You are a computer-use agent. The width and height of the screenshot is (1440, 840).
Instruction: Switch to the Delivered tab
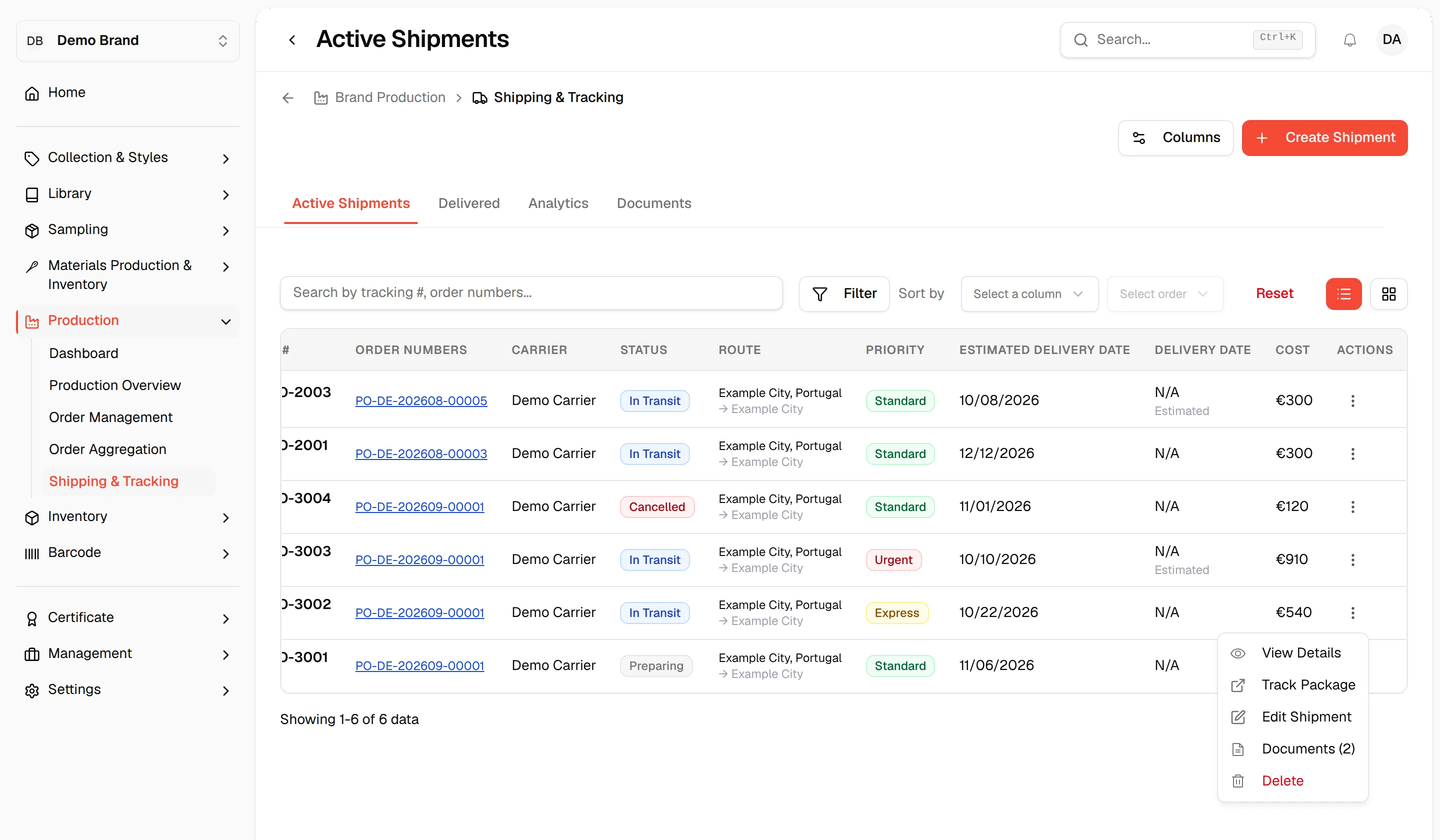[x=468, y=203]
